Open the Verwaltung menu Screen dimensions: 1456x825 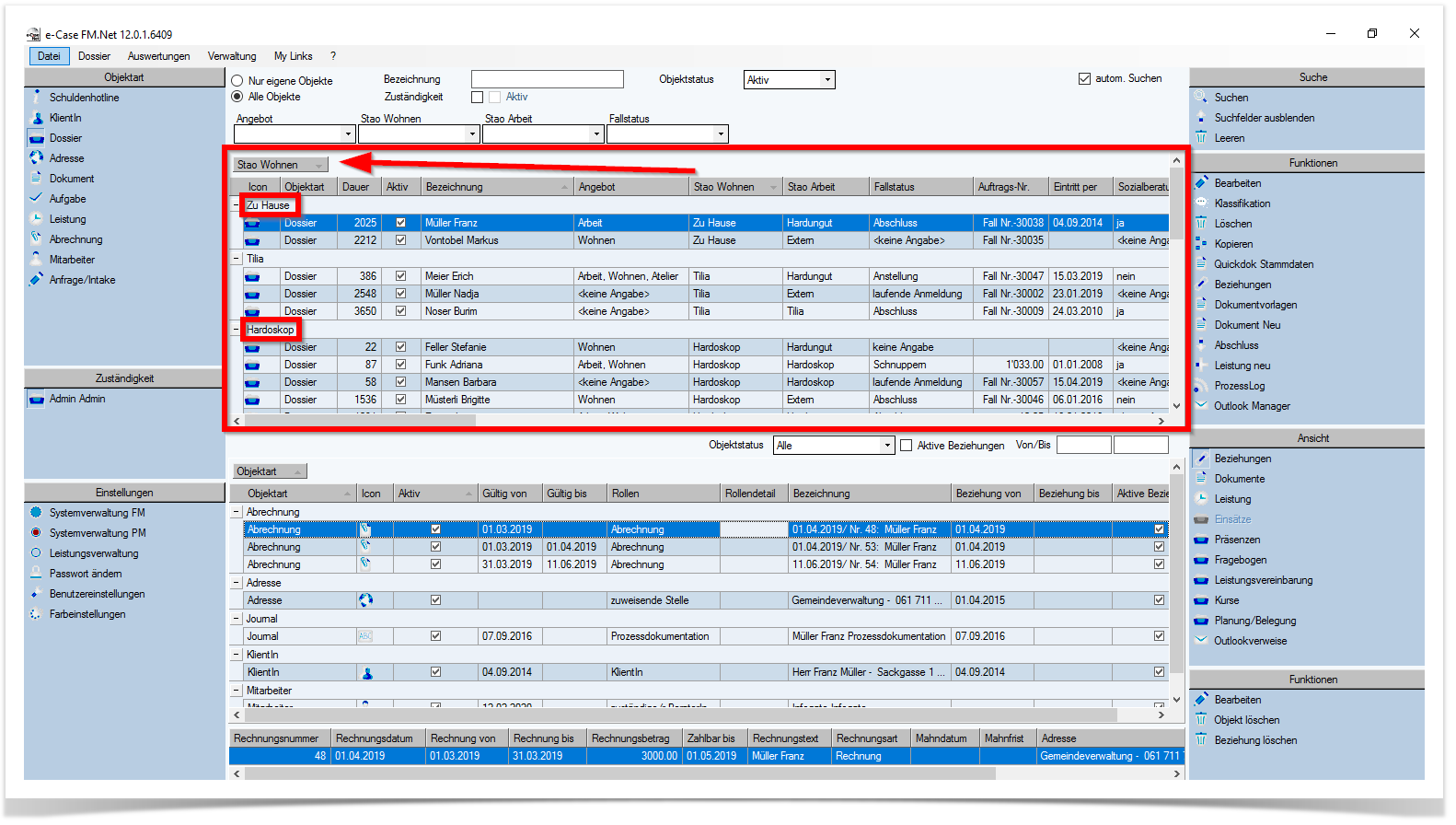point(232,56)
